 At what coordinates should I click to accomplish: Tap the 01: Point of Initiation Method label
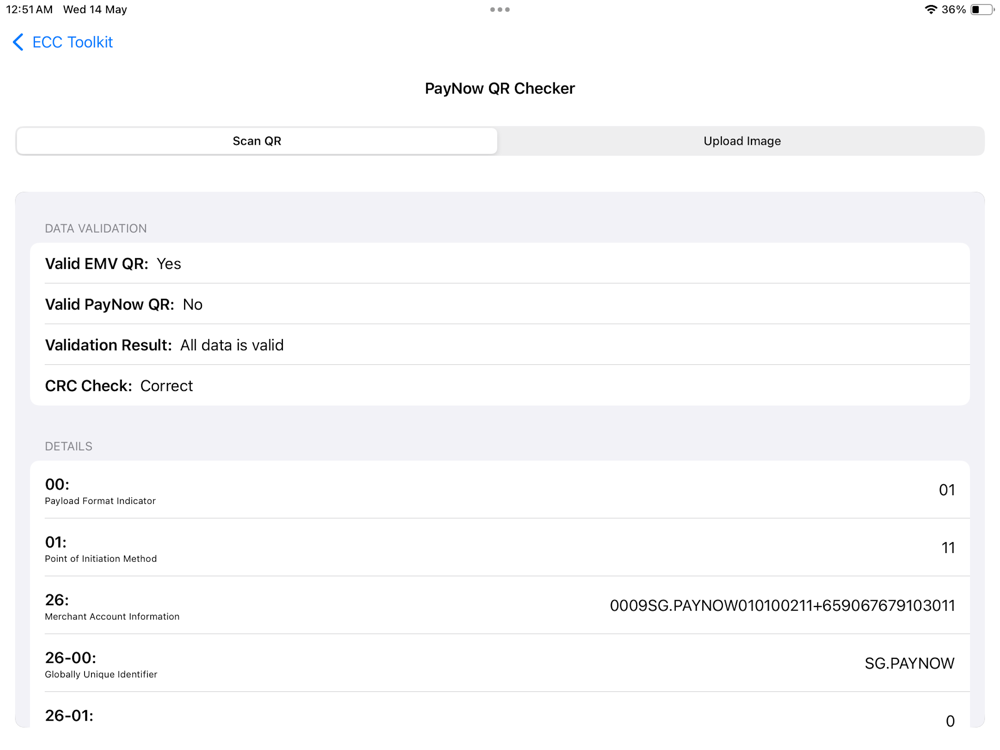pyautogui.click(x=101, y=548)
